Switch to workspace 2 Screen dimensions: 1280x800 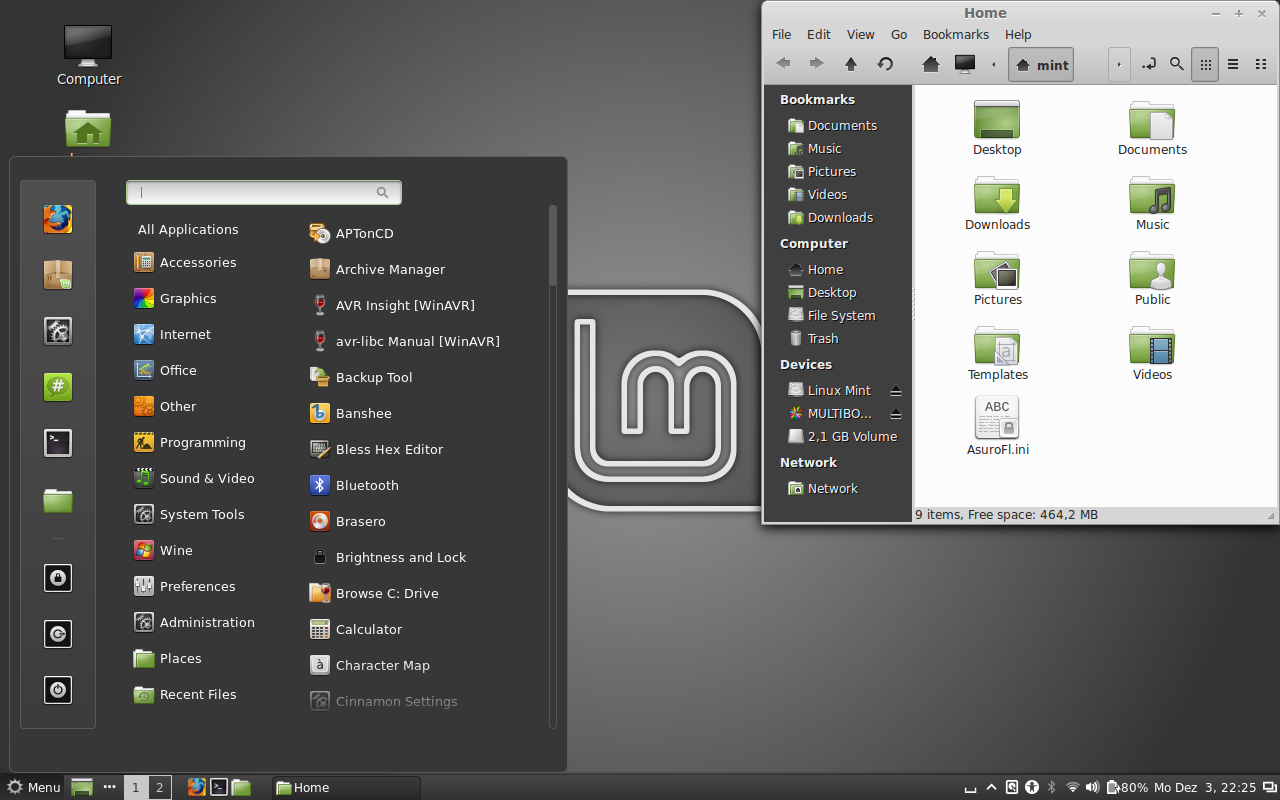point(159,787)
